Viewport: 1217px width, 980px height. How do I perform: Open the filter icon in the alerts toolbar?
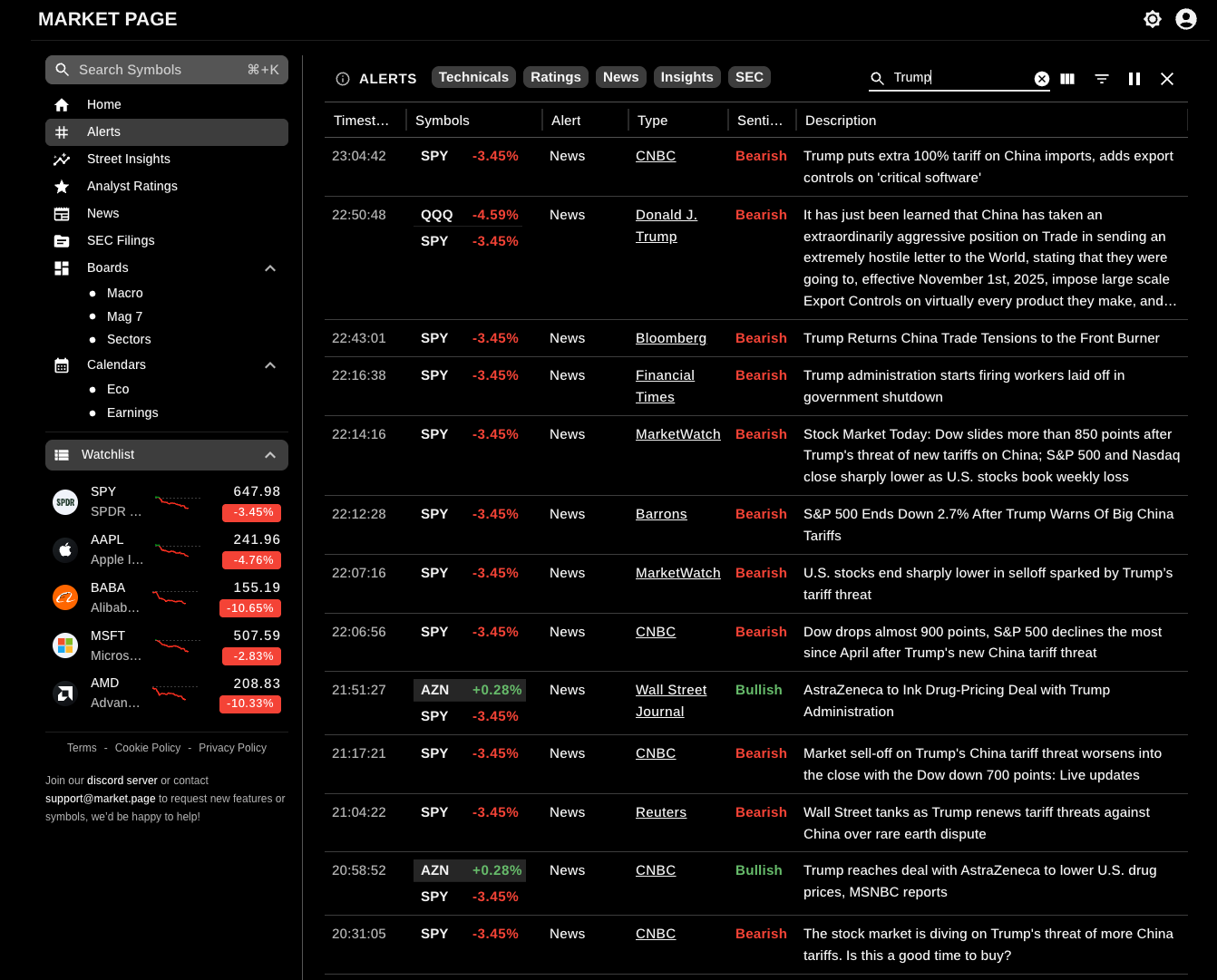[1101, 79]
